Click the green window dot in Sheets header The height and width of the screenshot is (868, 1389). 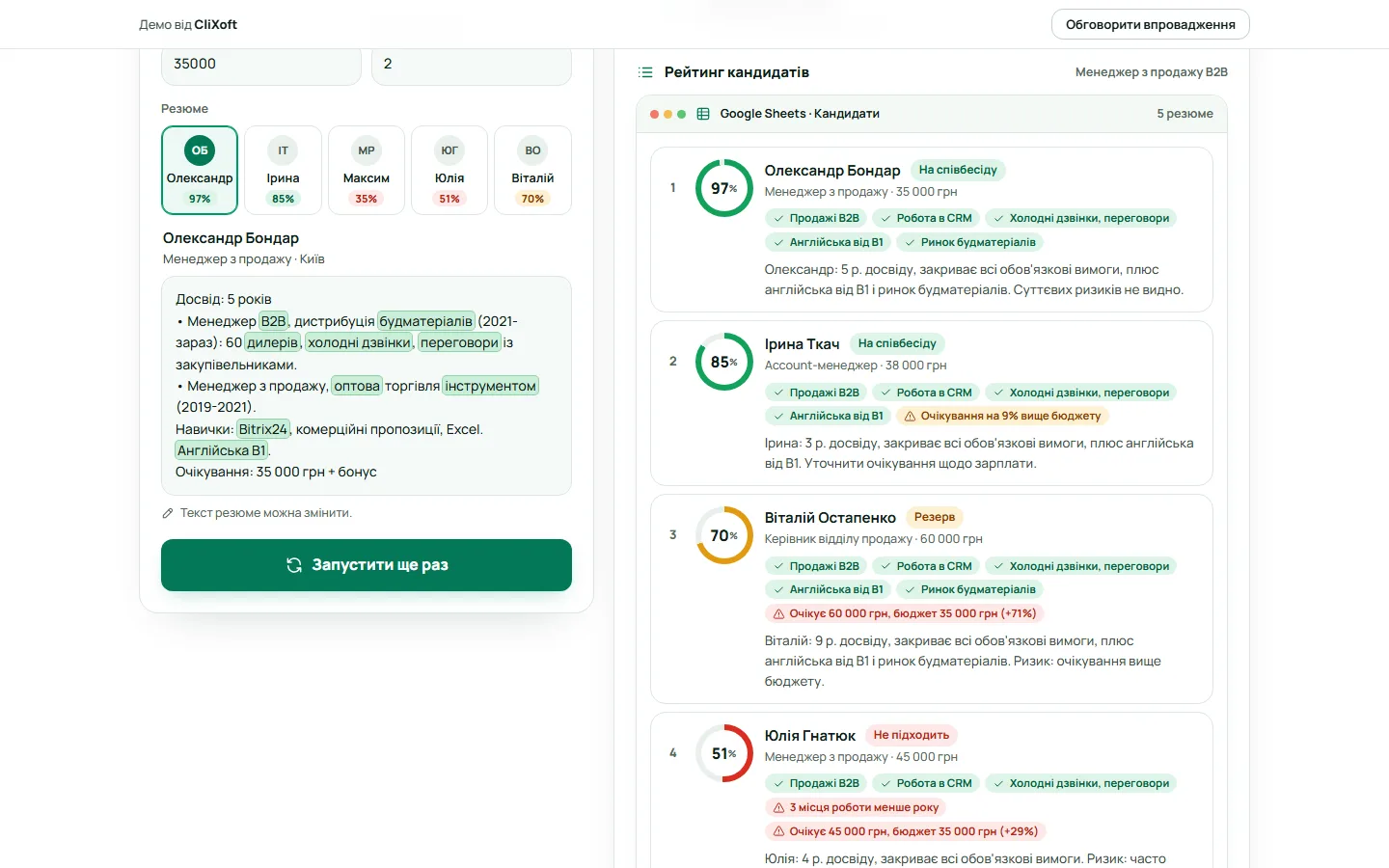point(682,114)
